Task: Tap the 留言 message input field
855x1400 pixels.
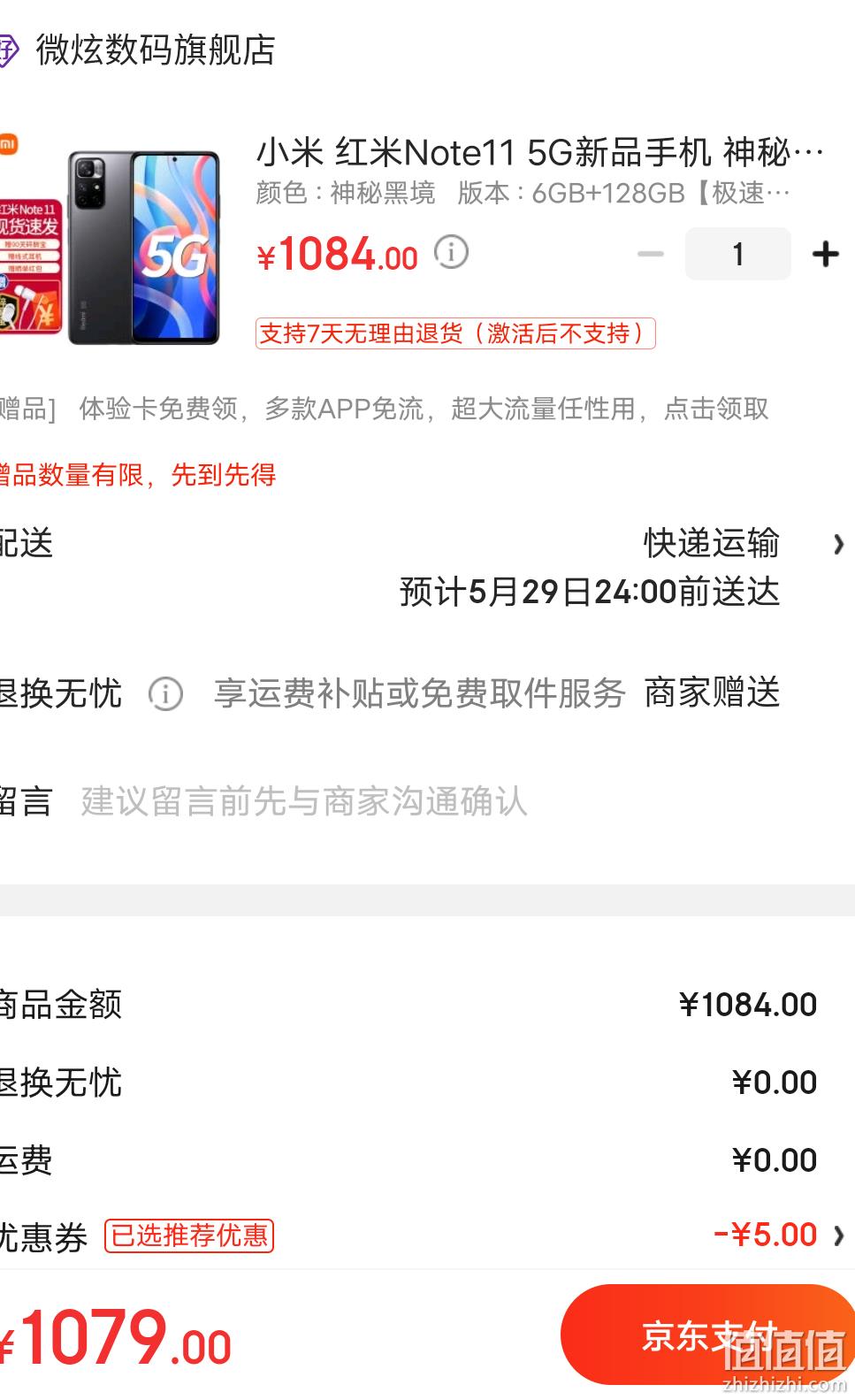Action: click(304, 801)
